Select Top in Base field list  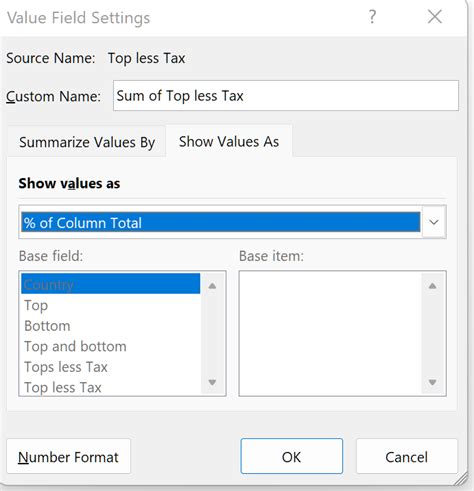point(111,305)
